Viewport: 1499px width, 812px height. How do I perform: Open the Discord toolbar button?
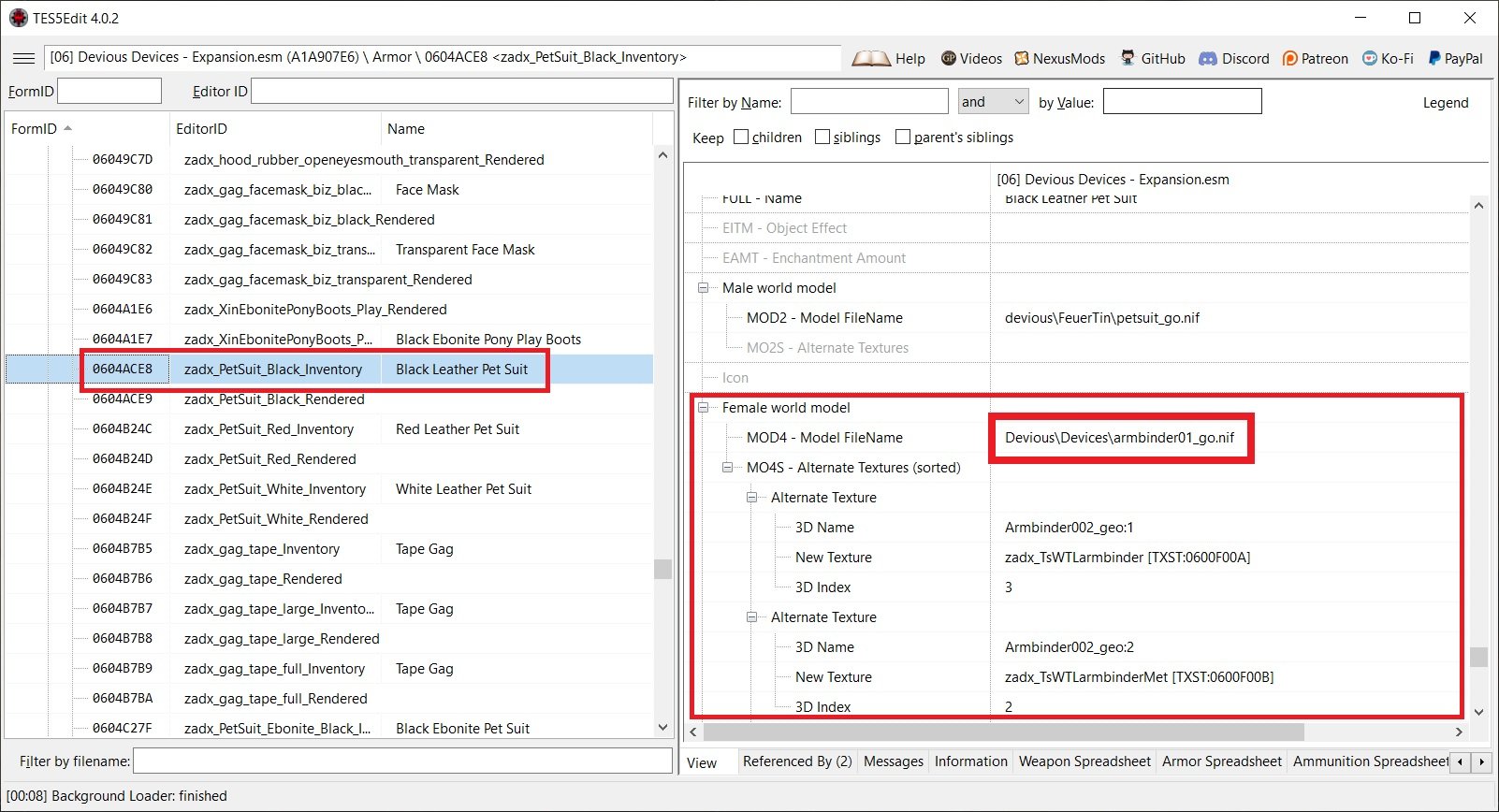click(x=1234, y=58)
